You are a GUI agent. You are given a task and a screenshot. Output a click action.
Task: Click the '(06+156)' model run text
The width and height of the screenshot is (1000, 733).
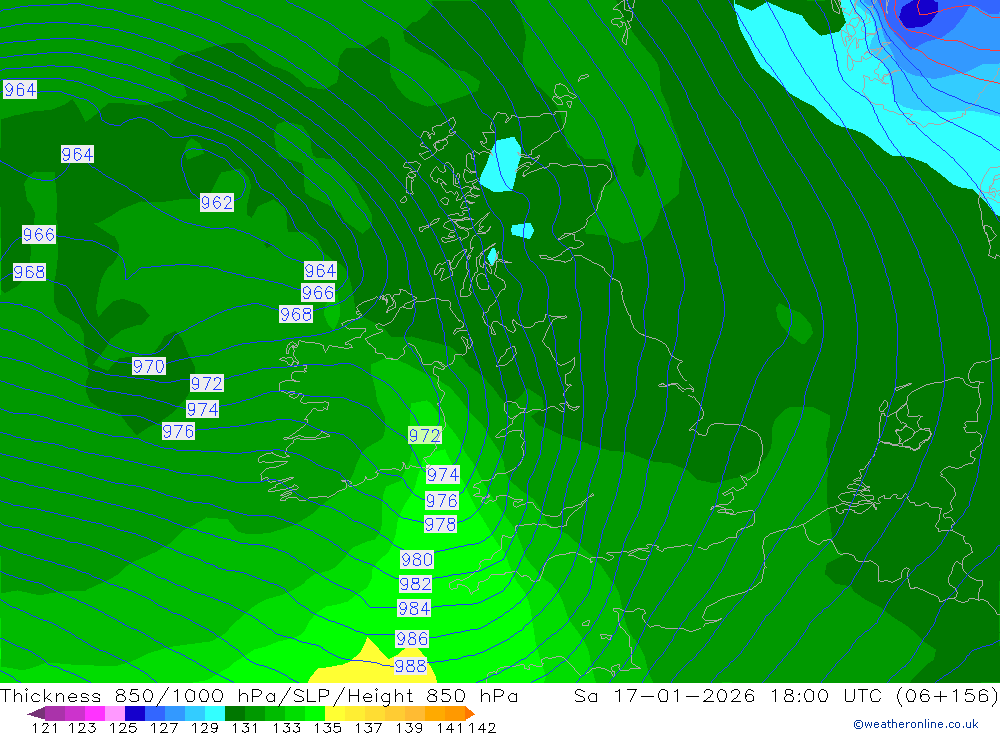coord(946,695)
